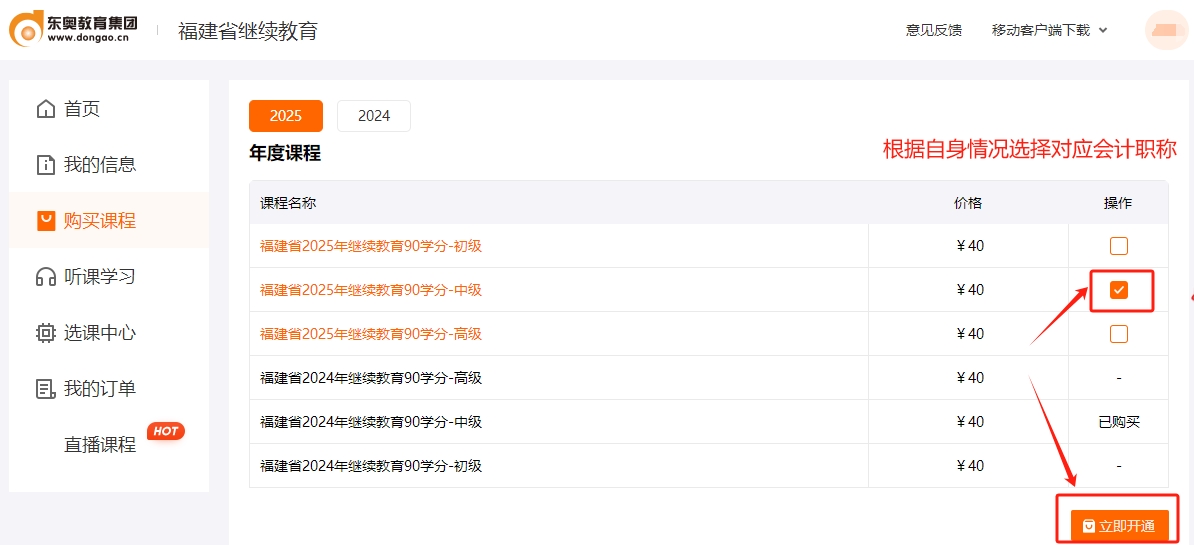Check the 2025 初级 course checkbox
1194x545 pixels.
click(x=1118, y=246)
